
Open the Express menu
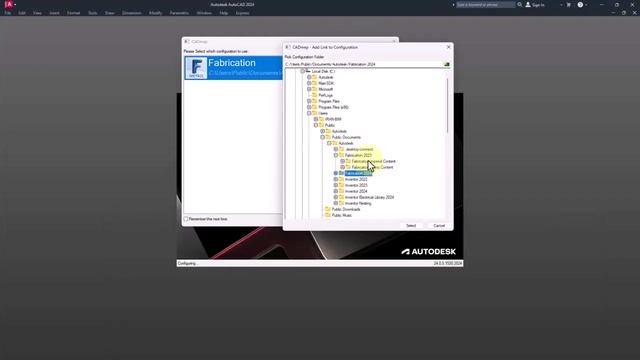pyautogui.click(x=242, y=13)
